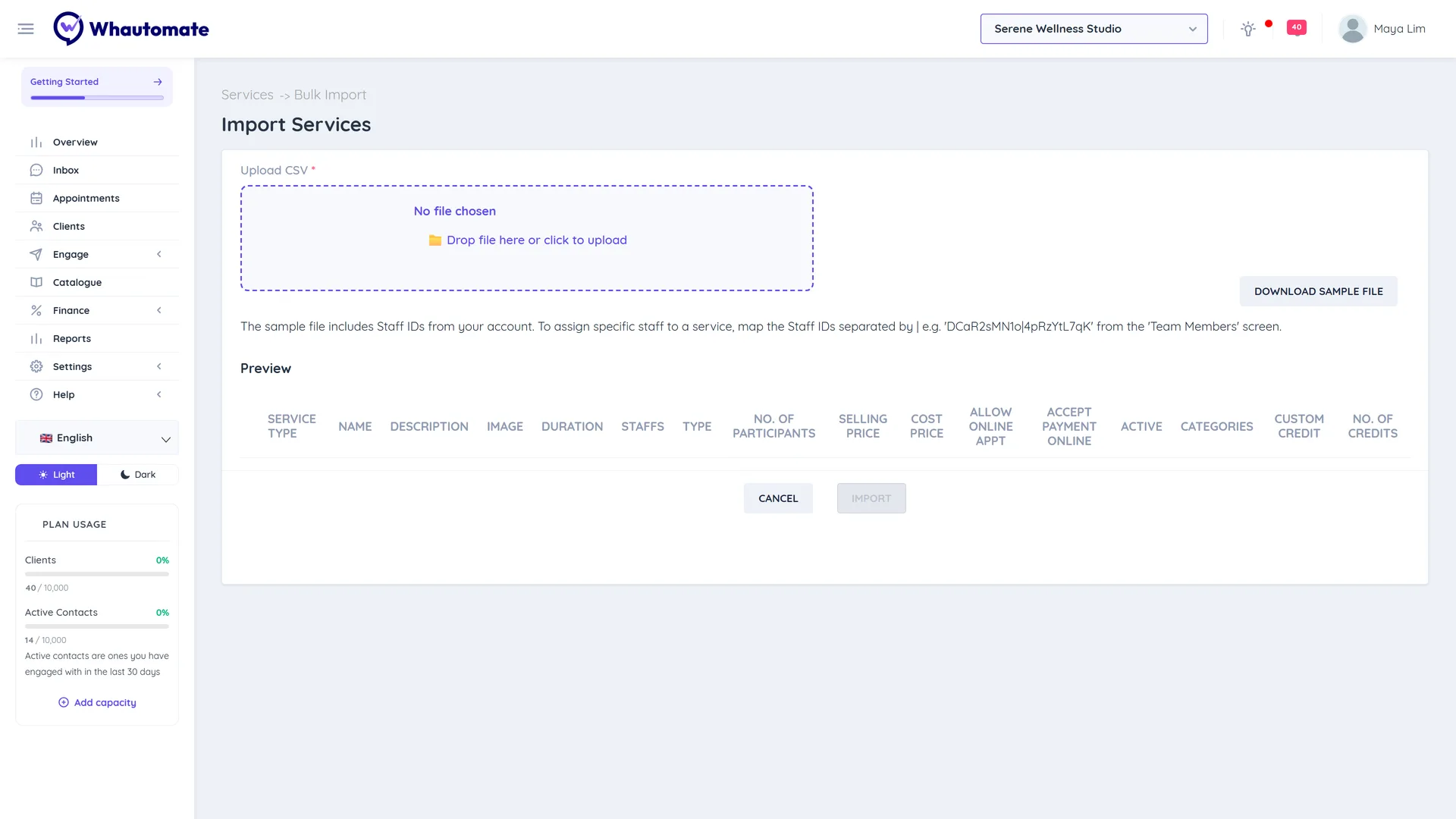The image size is (1456, 819).
Task: Click the No. of Credits column header
Action: pos(1373,426)
